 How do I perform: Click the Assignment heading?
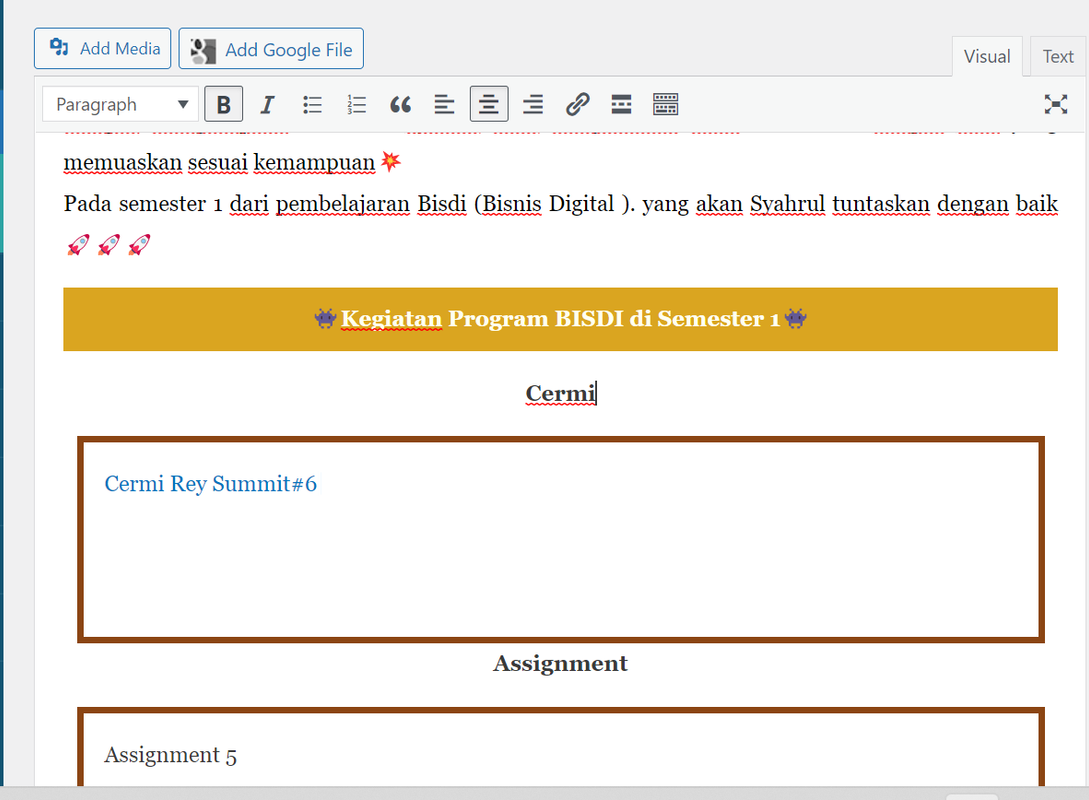tap(560, 663)
